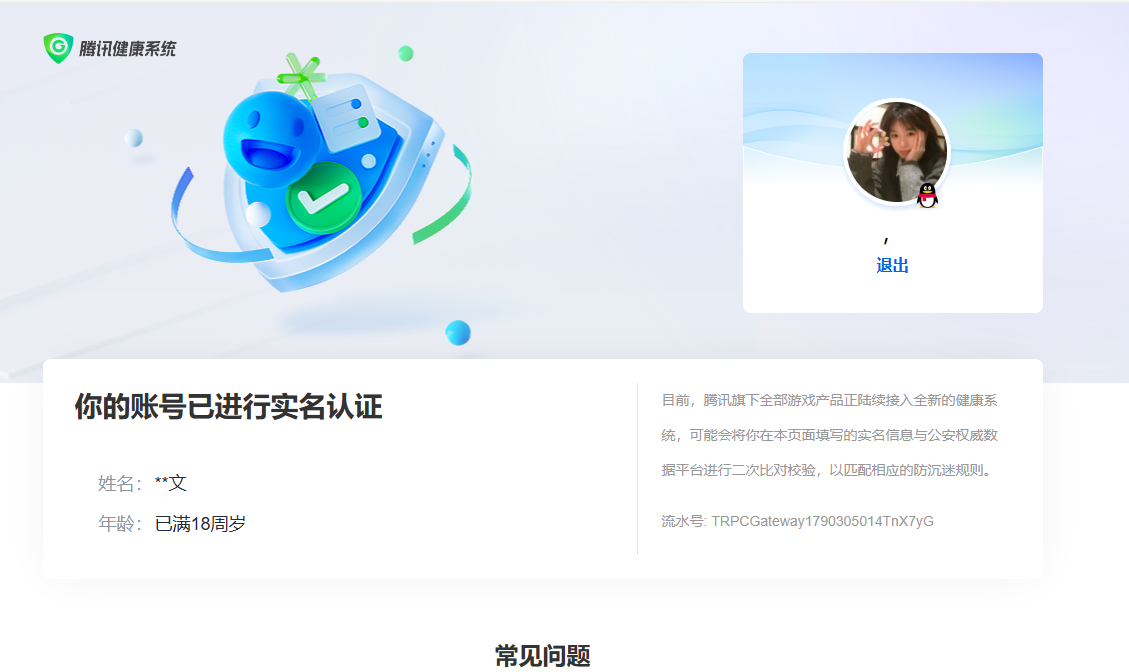Click the 退出 logout link
Image resolution: width=1129 pixels, height=672 pixels.
tap(892, 265)
